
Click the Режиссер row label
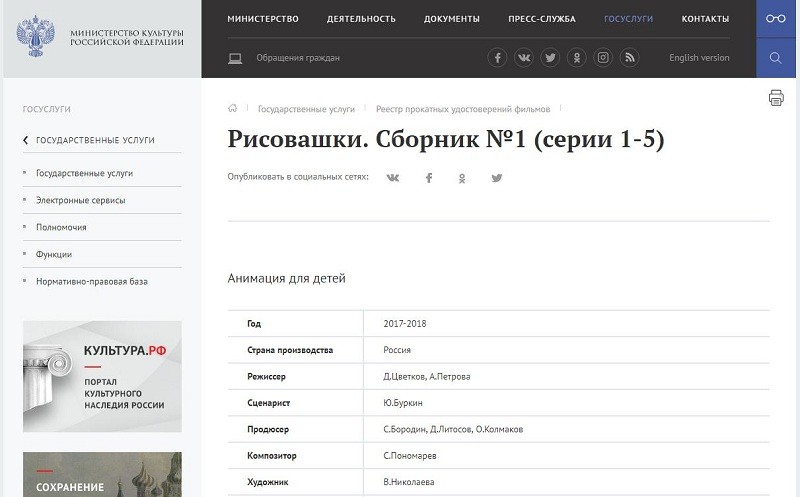click(x=266, y=377)
